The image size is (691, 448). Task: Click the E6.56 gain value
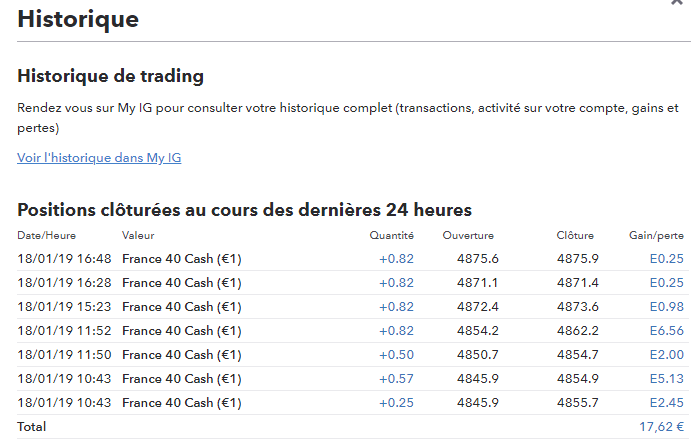point(666,331)
